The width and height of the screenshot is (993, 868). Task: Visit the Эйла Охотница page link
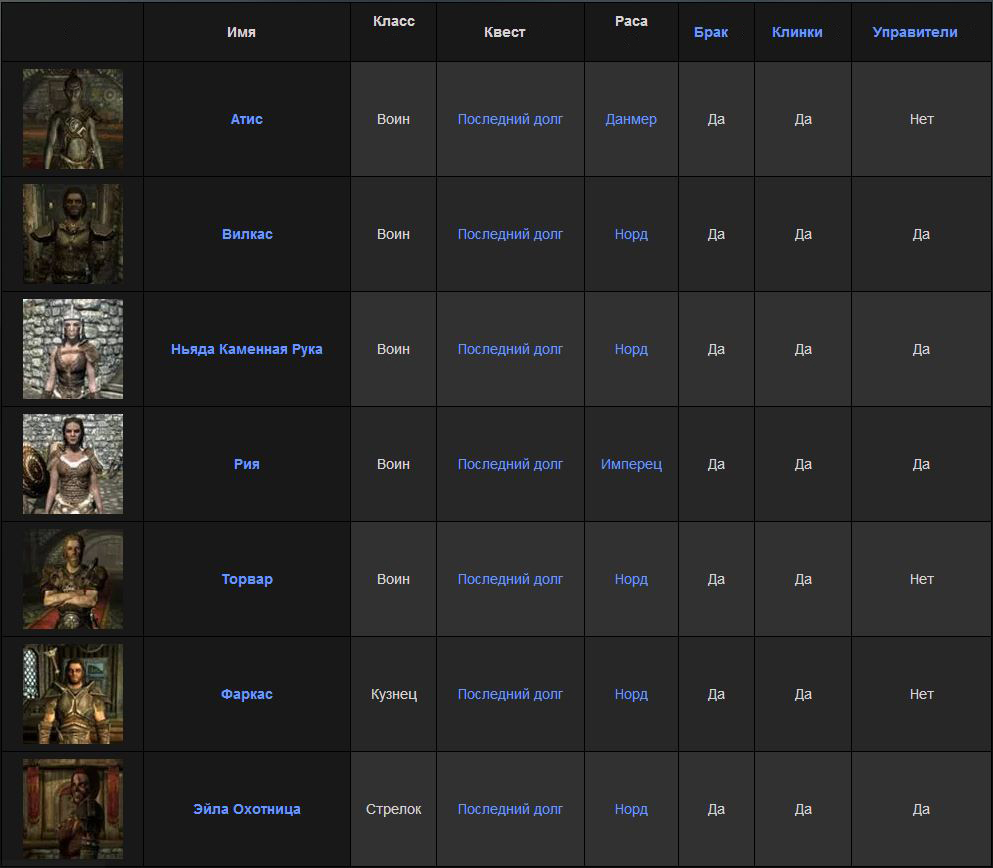tap(246, 809)
